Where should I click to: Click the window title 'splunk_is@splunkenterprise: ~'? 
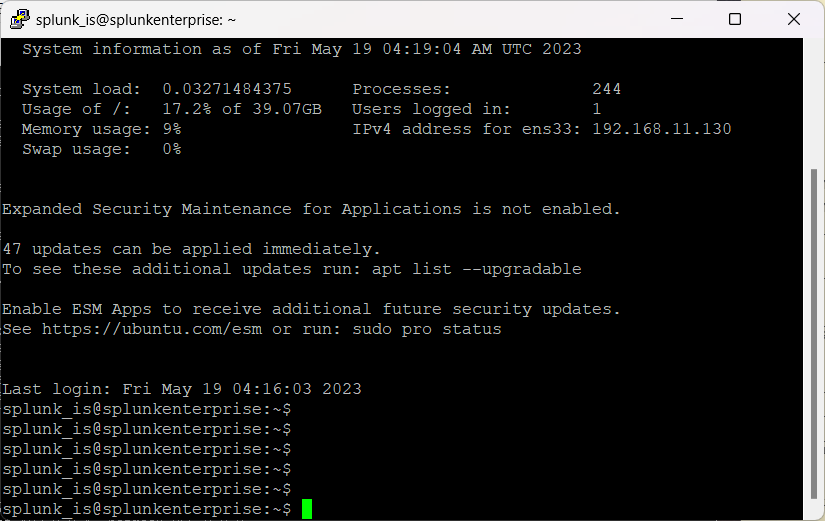[x=136, y=20]
